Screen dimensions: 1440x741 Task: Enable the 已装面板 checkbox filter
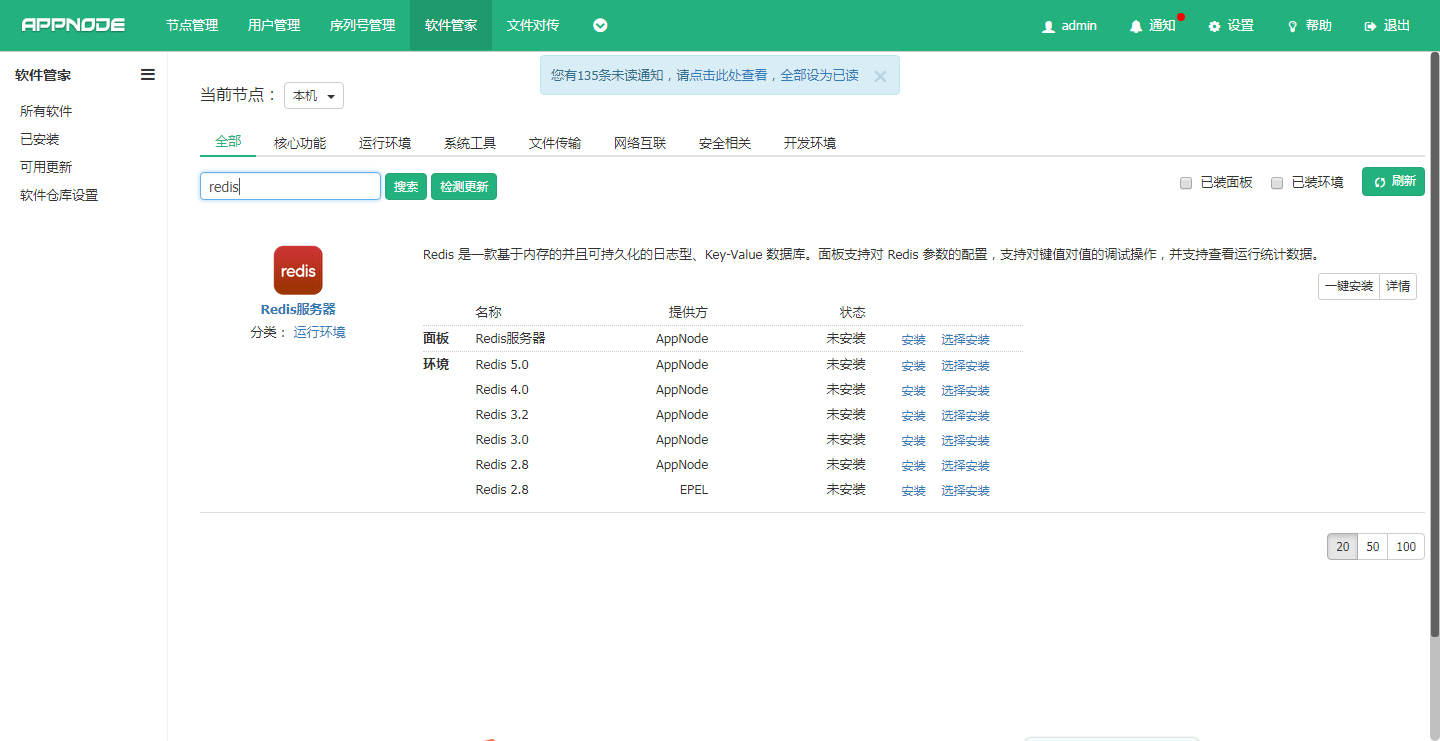click(1186, 183)
